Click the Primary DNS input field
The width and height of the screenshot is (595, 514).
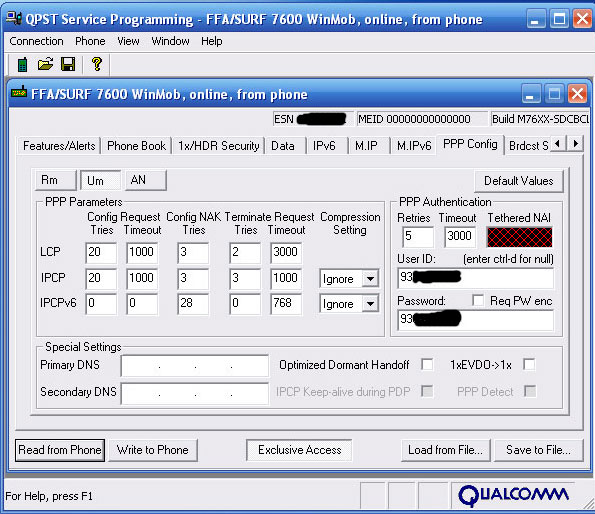pos(195,366)
